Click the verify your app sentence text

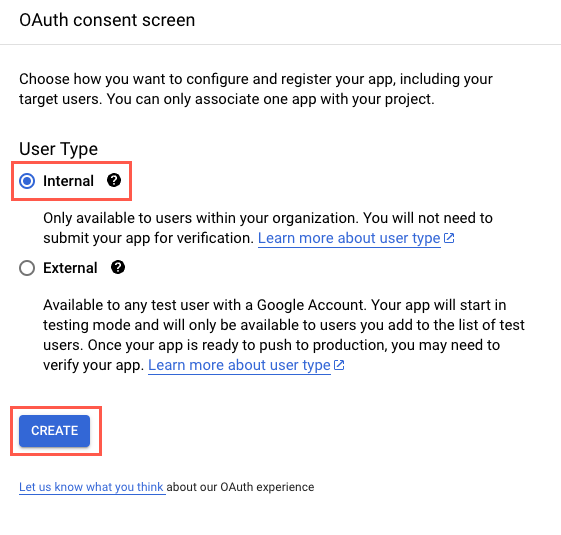click(93, 365)
